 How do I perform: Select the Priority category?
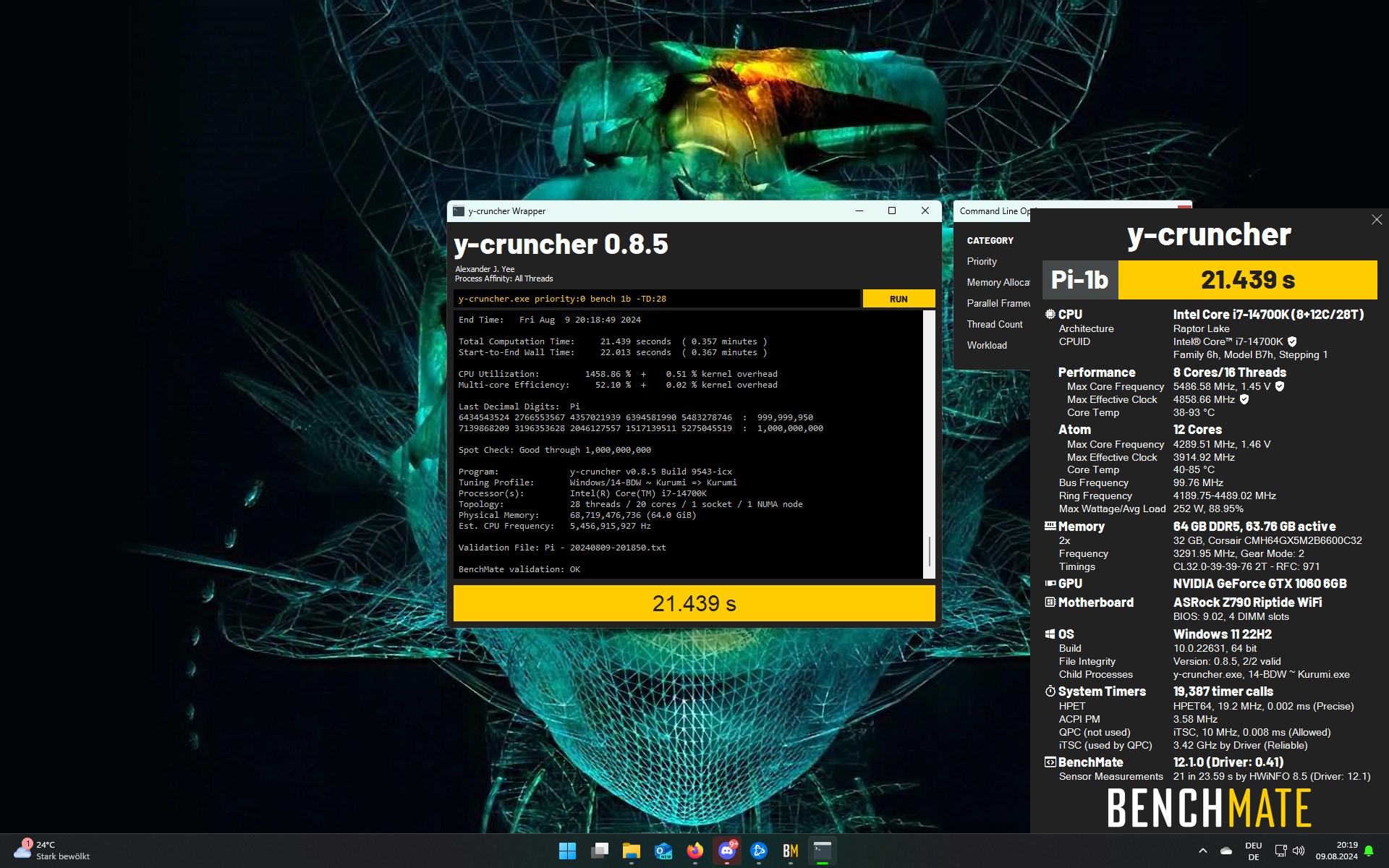click(x=982, y=261)
